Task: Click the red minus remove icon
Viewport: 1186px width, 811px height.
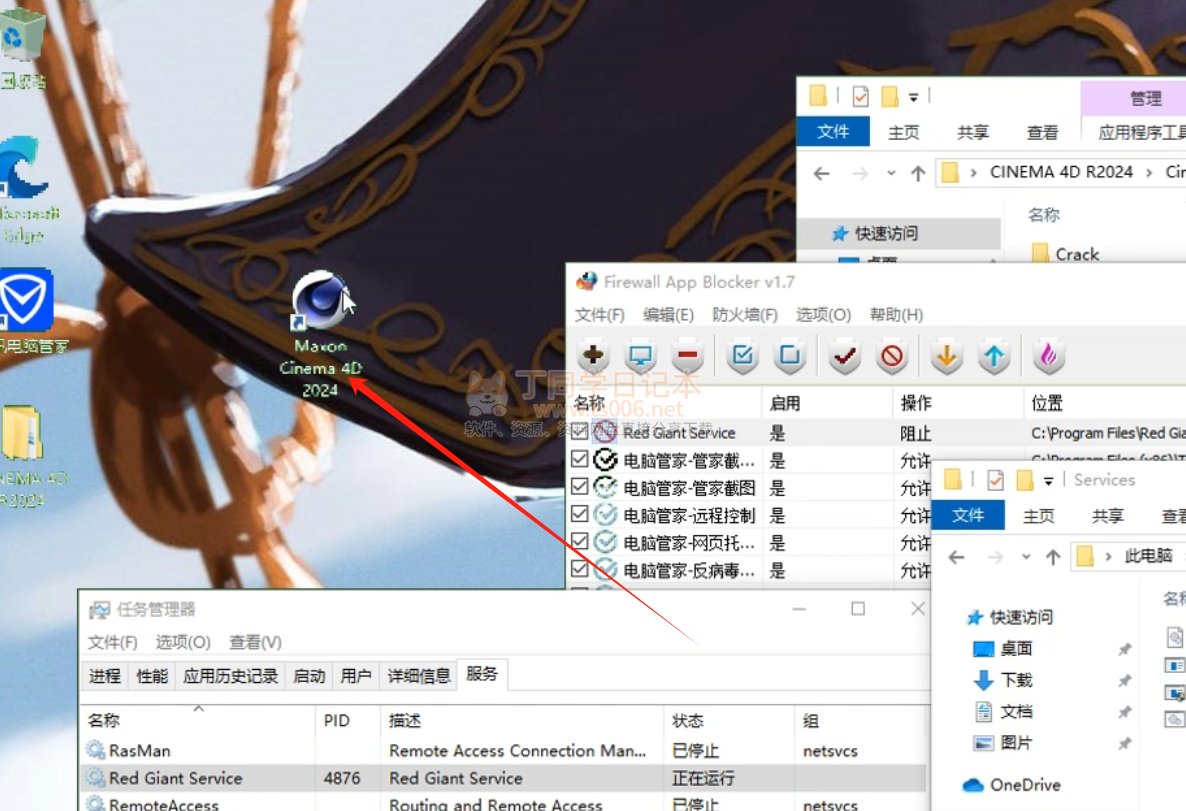Action: coord(687,356)
